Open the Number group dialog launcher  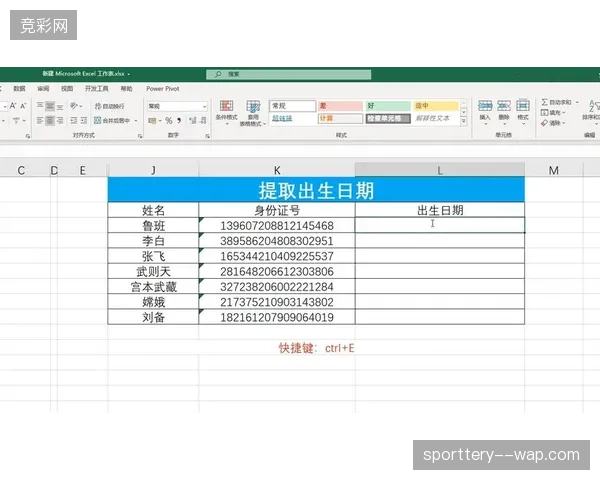(207, 136)
